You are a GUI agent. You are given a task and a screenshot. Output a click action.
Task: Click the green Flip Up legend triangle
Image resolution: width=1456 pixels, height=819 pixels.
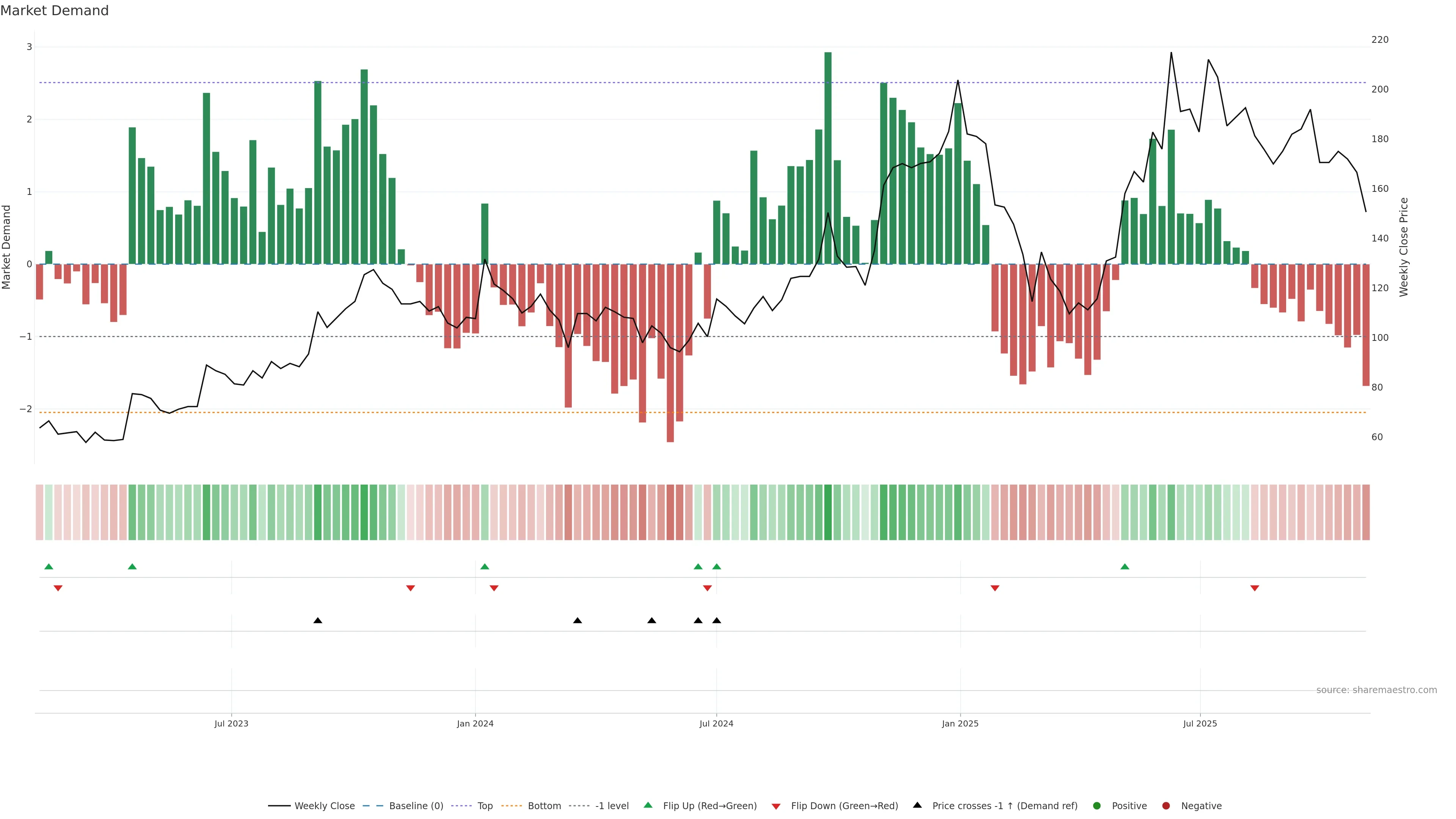pyautogui.click(x=648, y=805)
